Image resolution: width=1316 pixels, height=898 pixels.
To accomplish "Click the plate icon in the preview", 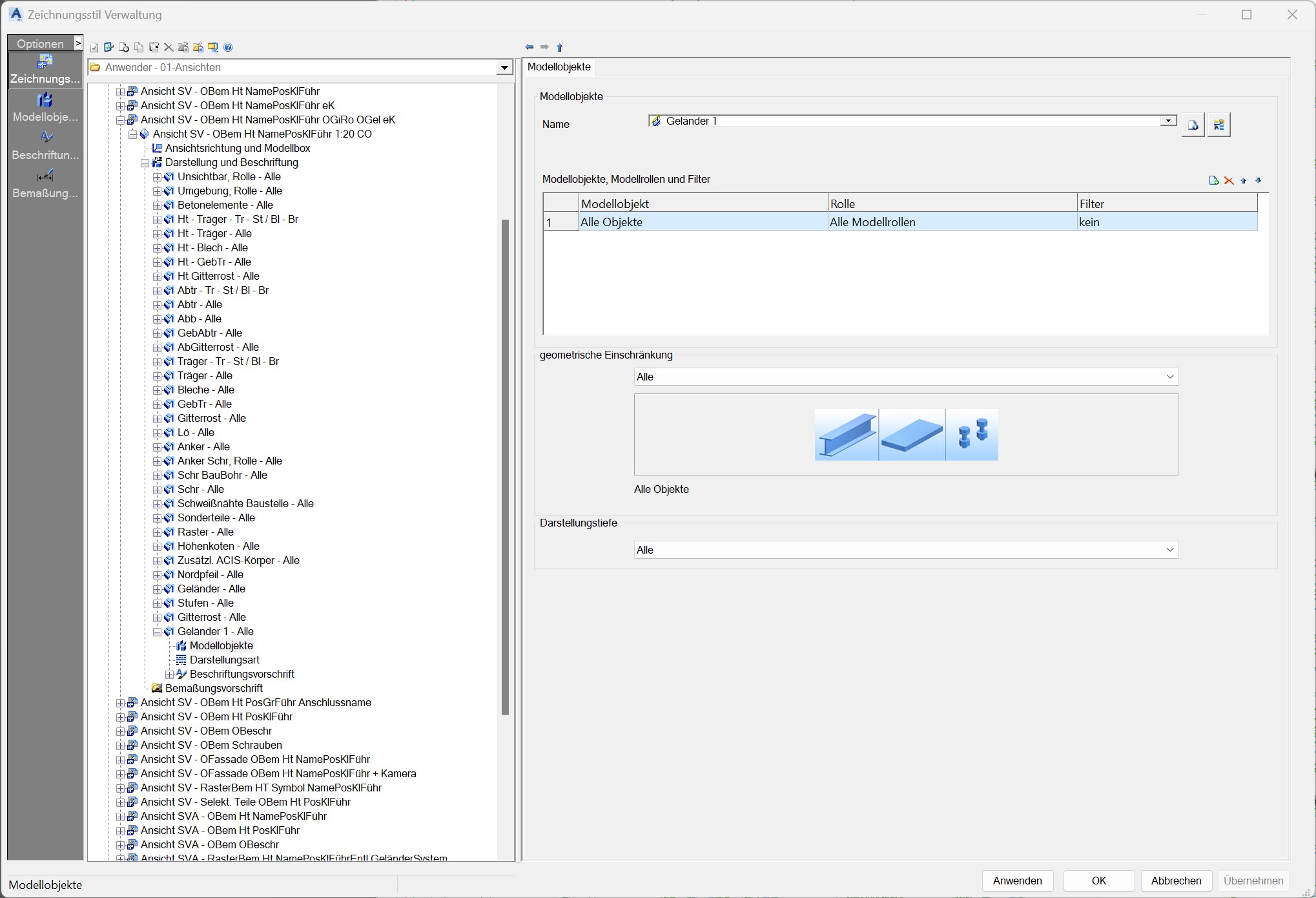I will point(912,435).
